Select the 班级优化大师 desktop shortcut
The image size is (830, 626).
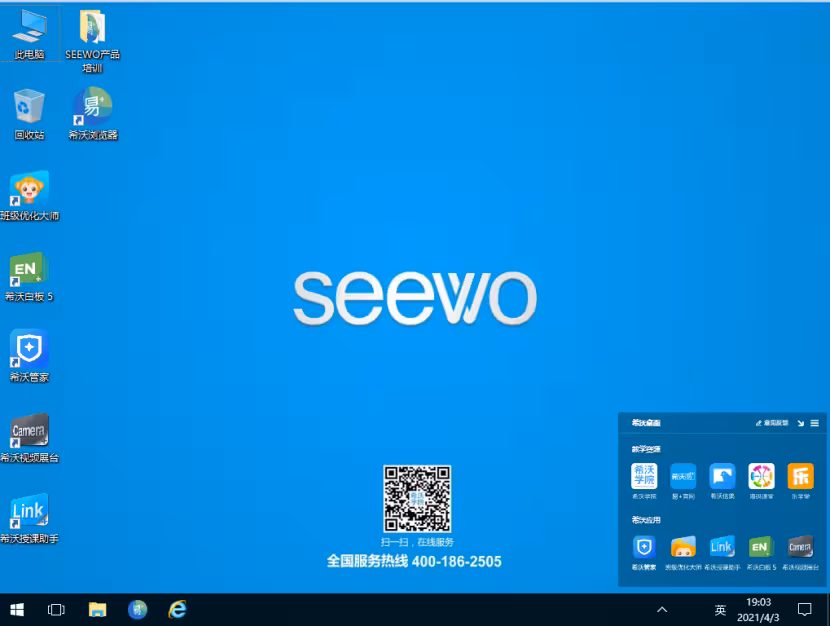click(x=29, y=196)
